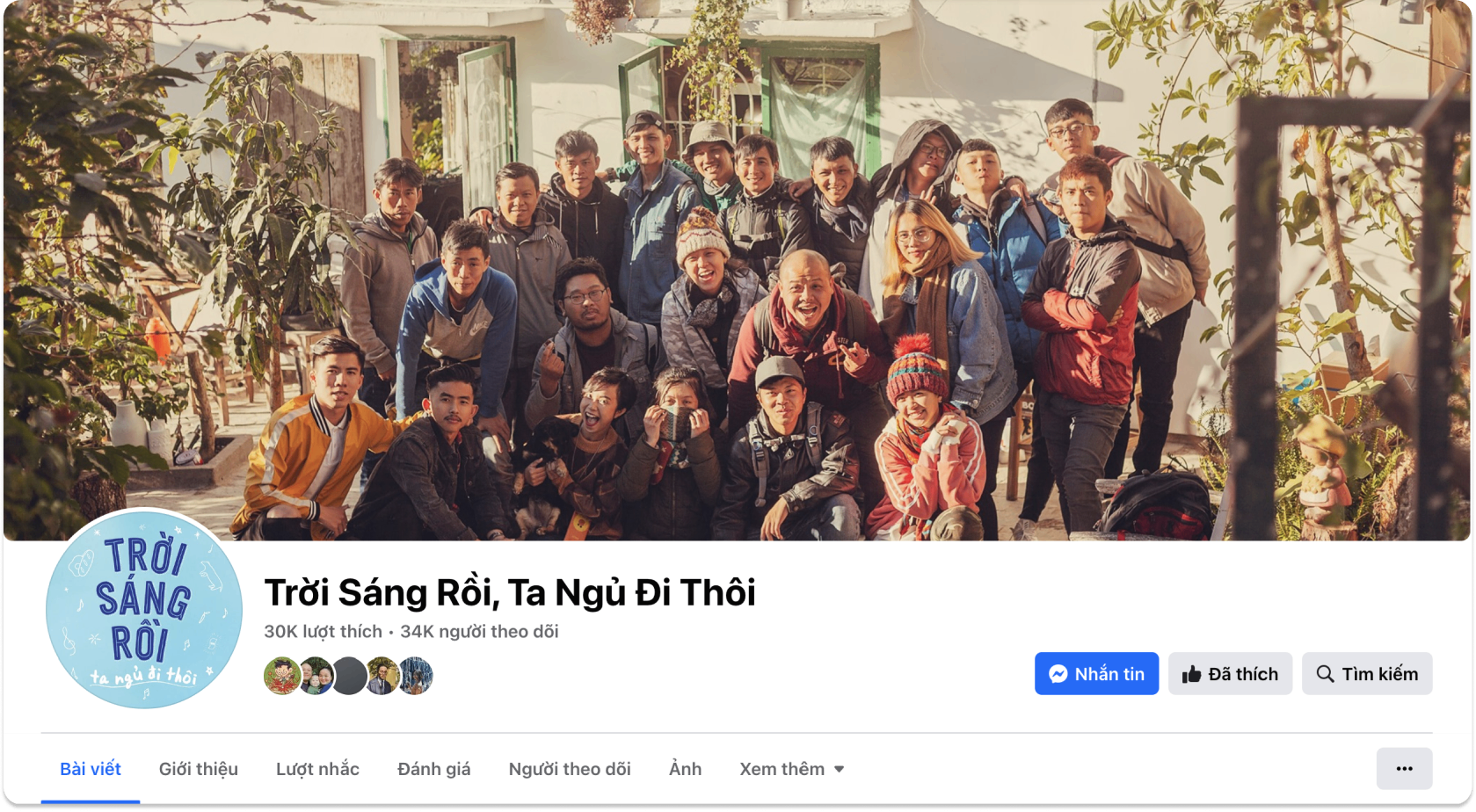Click the first follower avatar with red cartoon
This screenshot has width=1476, height=812.
tap(282, 676)
